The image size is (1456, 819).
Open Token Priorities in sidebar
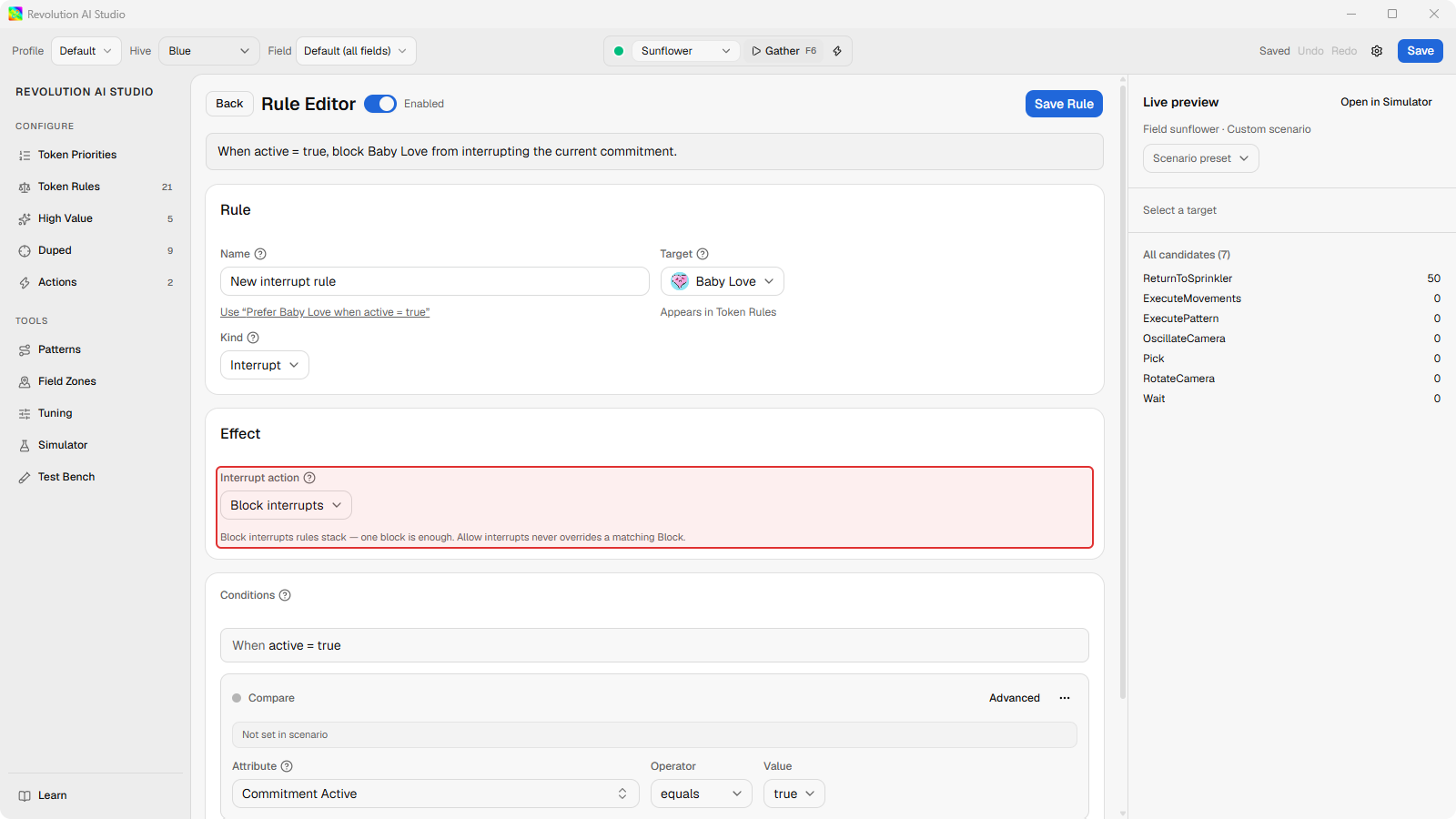96,155
